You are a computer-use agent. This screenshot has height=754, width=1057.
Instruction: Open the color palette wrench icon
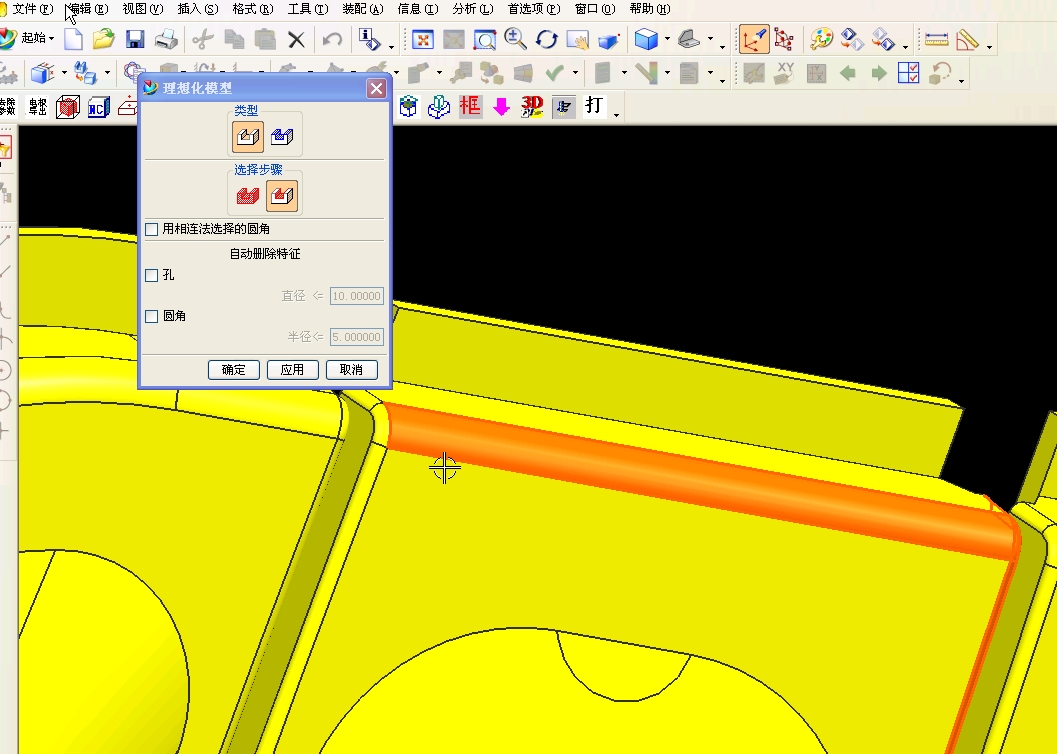coord(821,39)
